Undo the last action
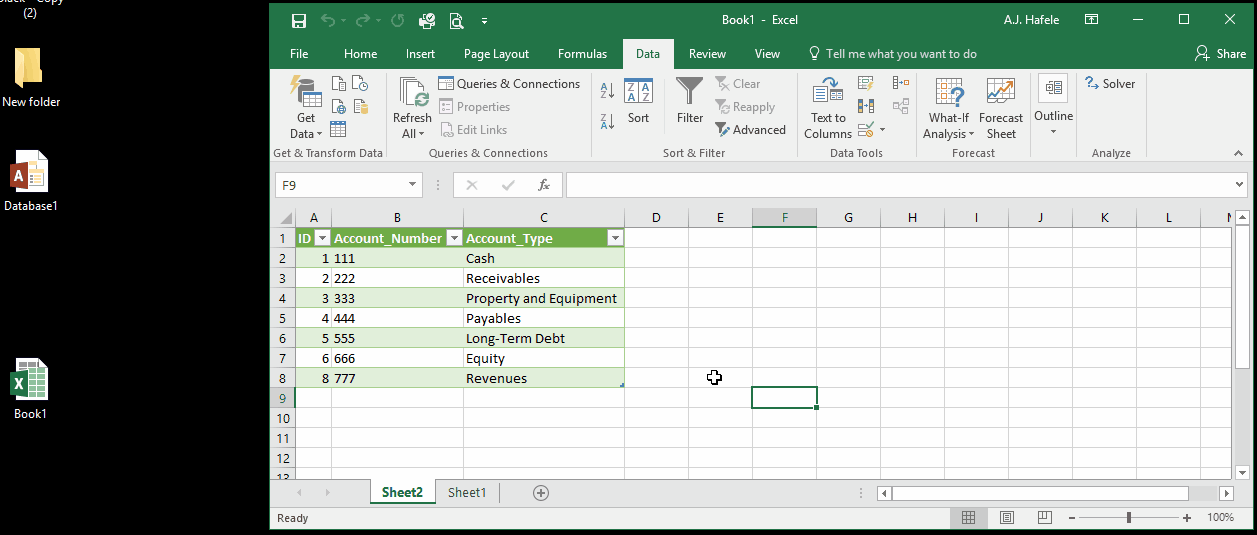The width and height of the screenshot is (1257, 535). (328, 20)
